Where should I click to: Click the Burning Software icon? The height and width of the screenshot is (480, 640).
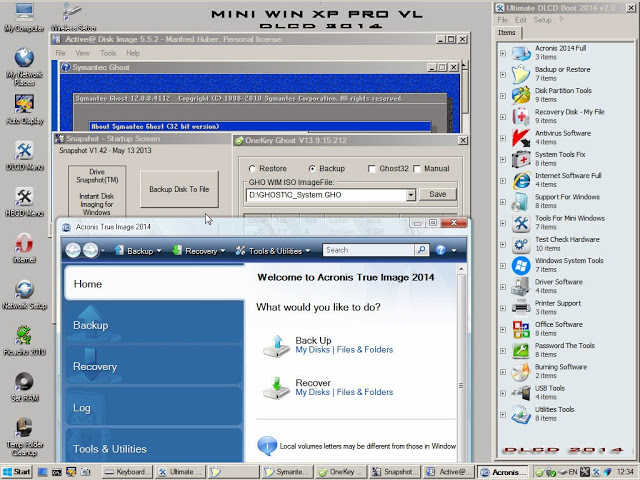[521, 371]
